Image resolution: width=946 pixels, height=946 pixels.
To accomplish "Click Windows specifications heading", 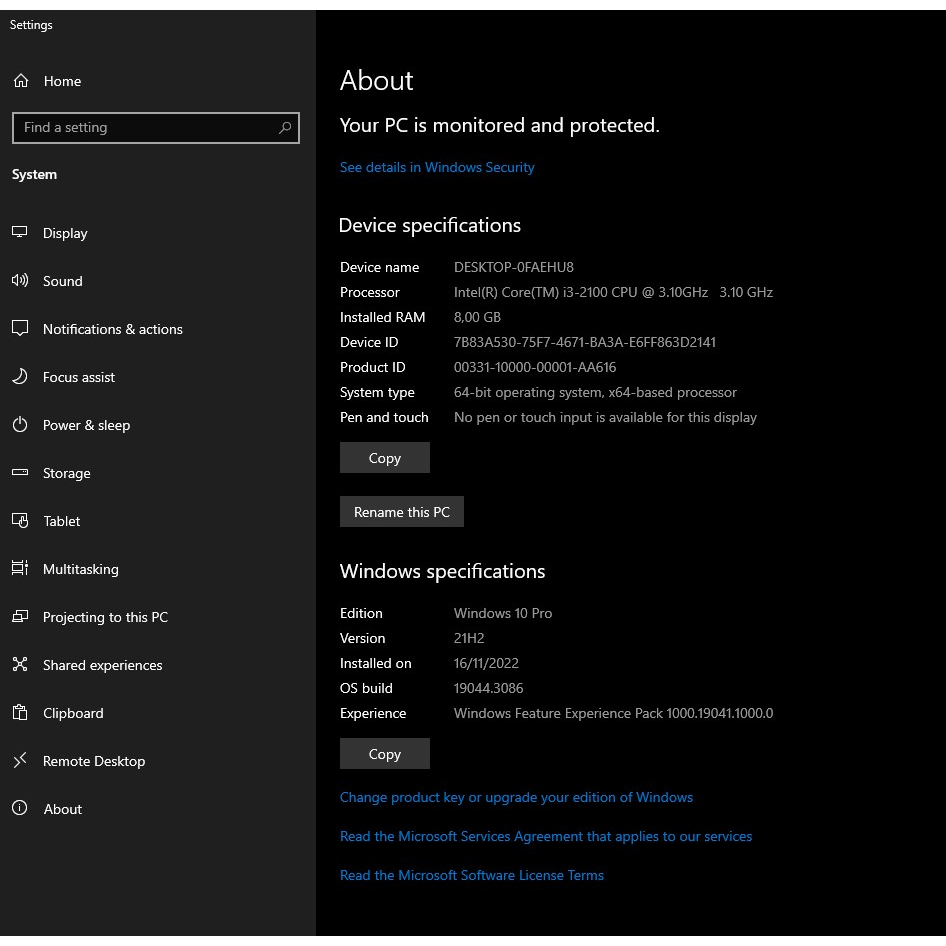I will 442,571.
